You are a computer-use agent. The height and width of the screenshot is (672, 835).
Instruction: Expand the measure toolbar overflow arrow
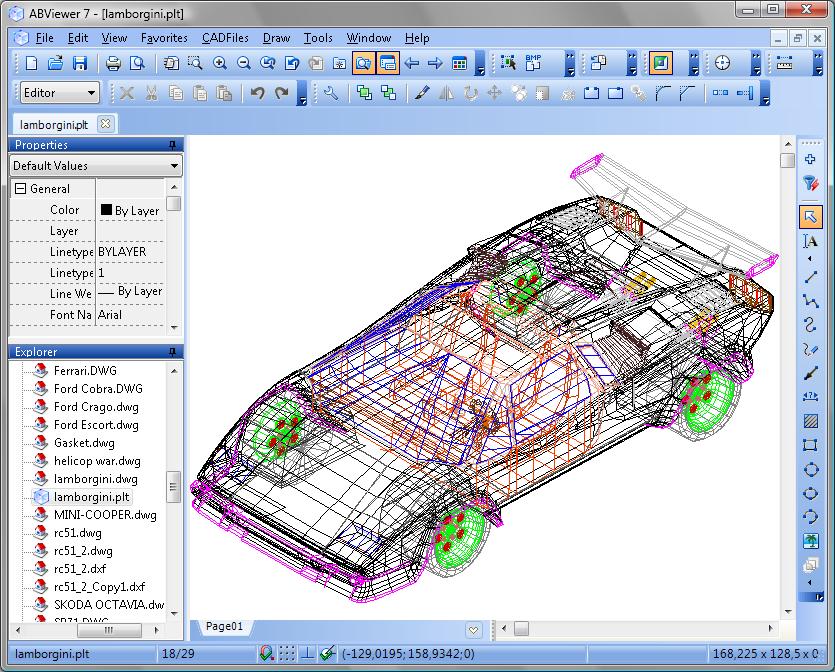click(x=818, y=63)
